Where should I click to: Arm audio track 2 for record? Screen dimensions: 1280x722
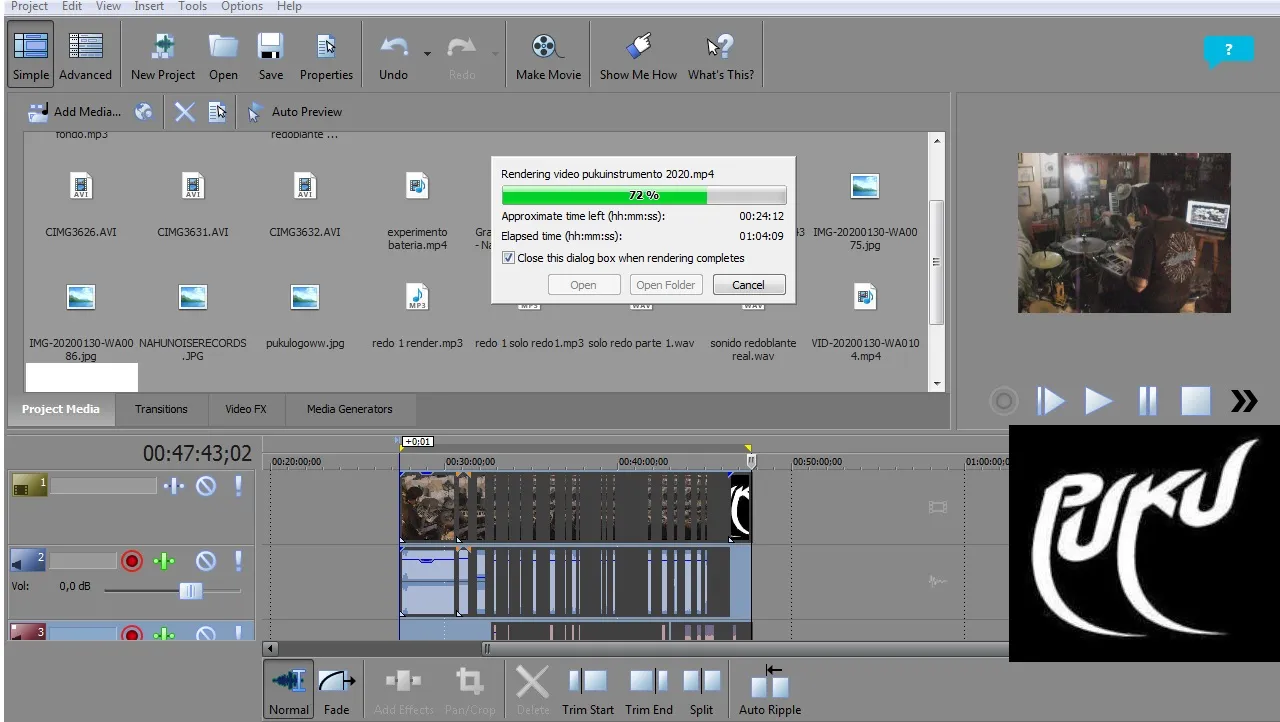click(x=132, y=561)
